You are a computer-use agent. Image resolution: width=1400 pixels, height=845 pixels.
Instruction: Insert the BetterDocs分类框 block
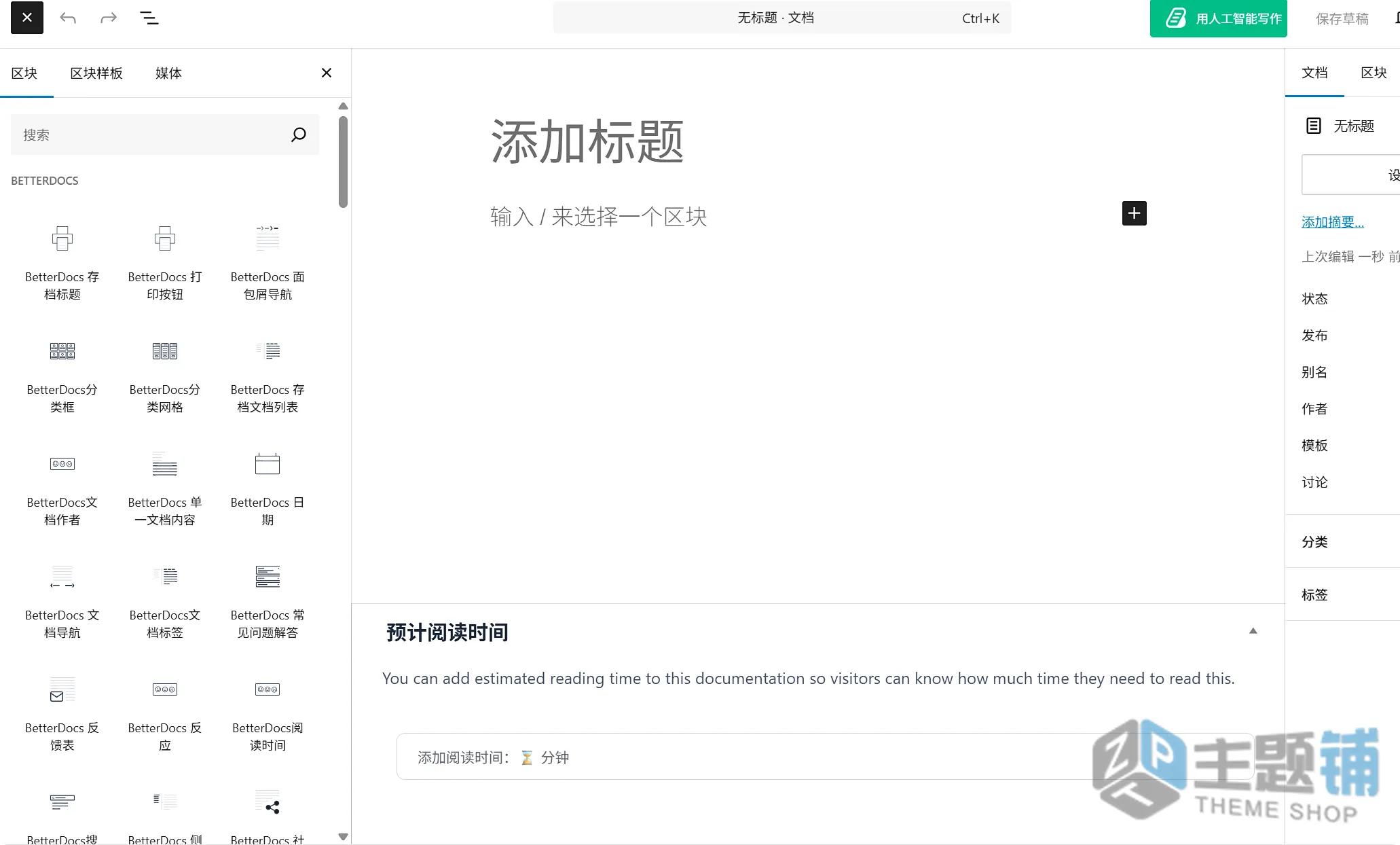tap(62, 375)
